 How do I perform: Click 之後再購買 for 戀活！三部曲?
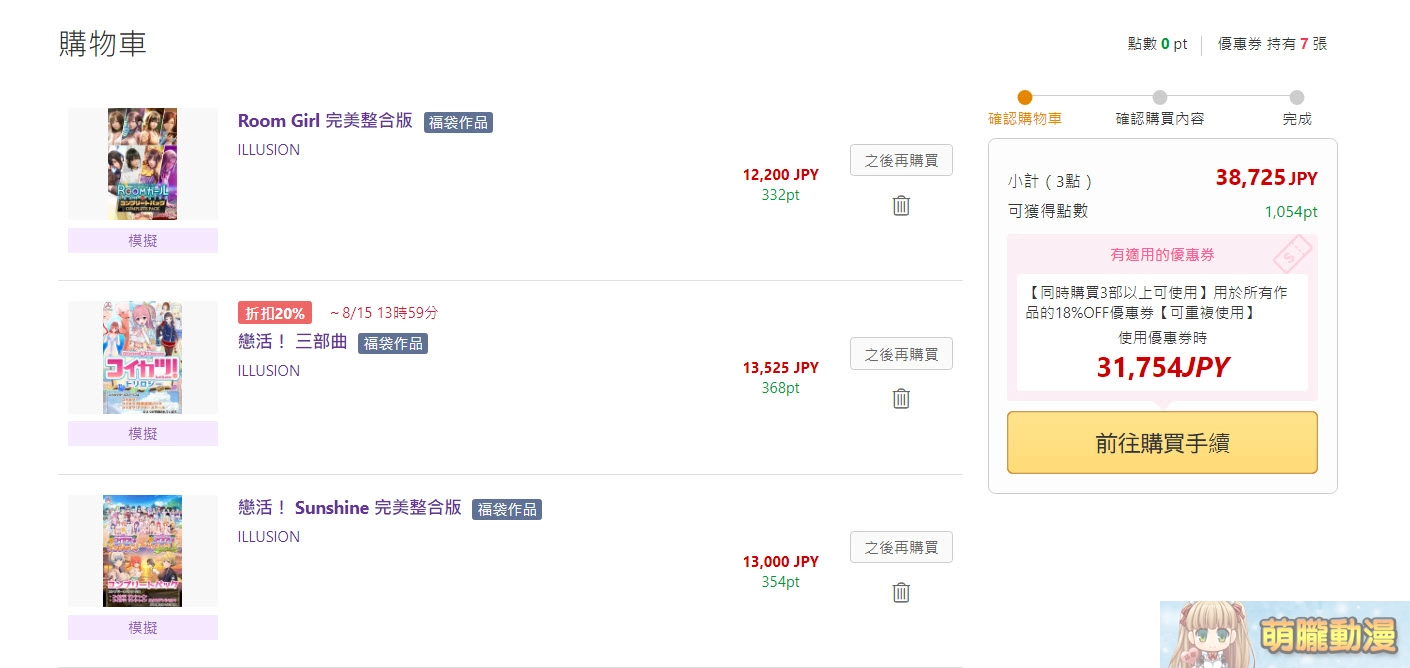[901, 353]
